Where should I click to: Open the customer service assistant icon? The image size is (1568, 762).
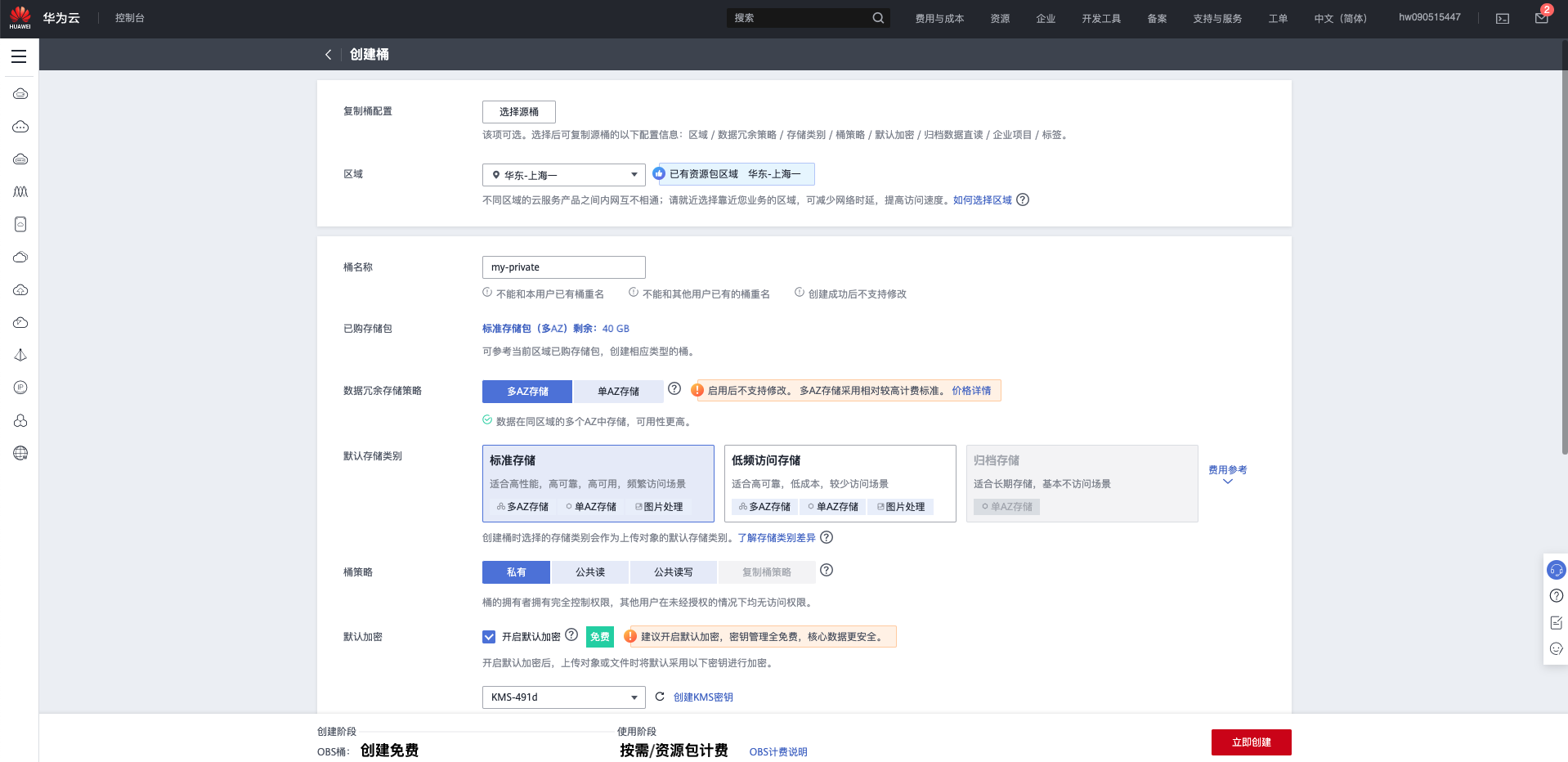(1556, 570)
